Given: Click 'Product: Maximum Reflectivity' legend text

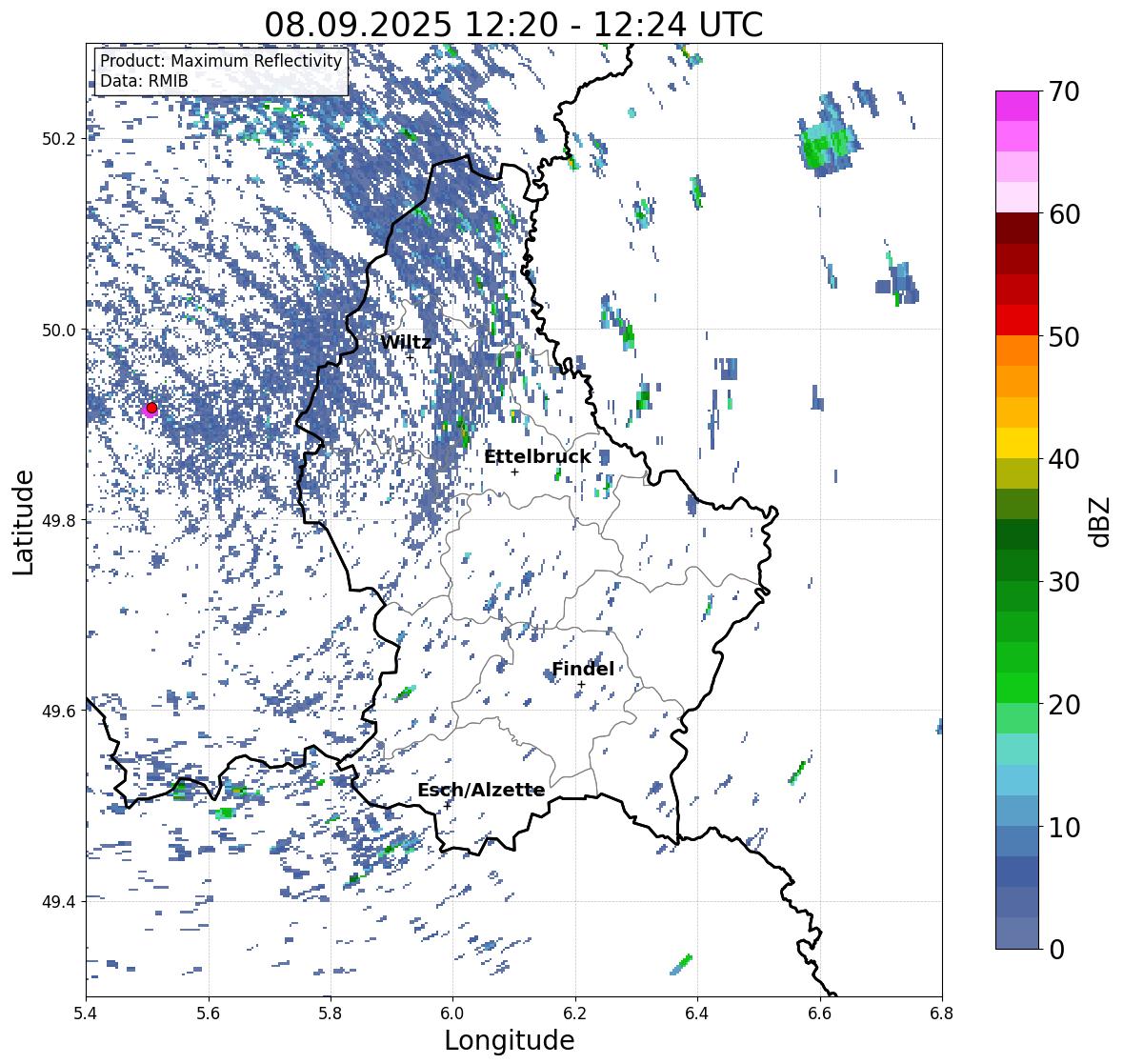Looking at the screenshot, I should click(x=221, y=61).
